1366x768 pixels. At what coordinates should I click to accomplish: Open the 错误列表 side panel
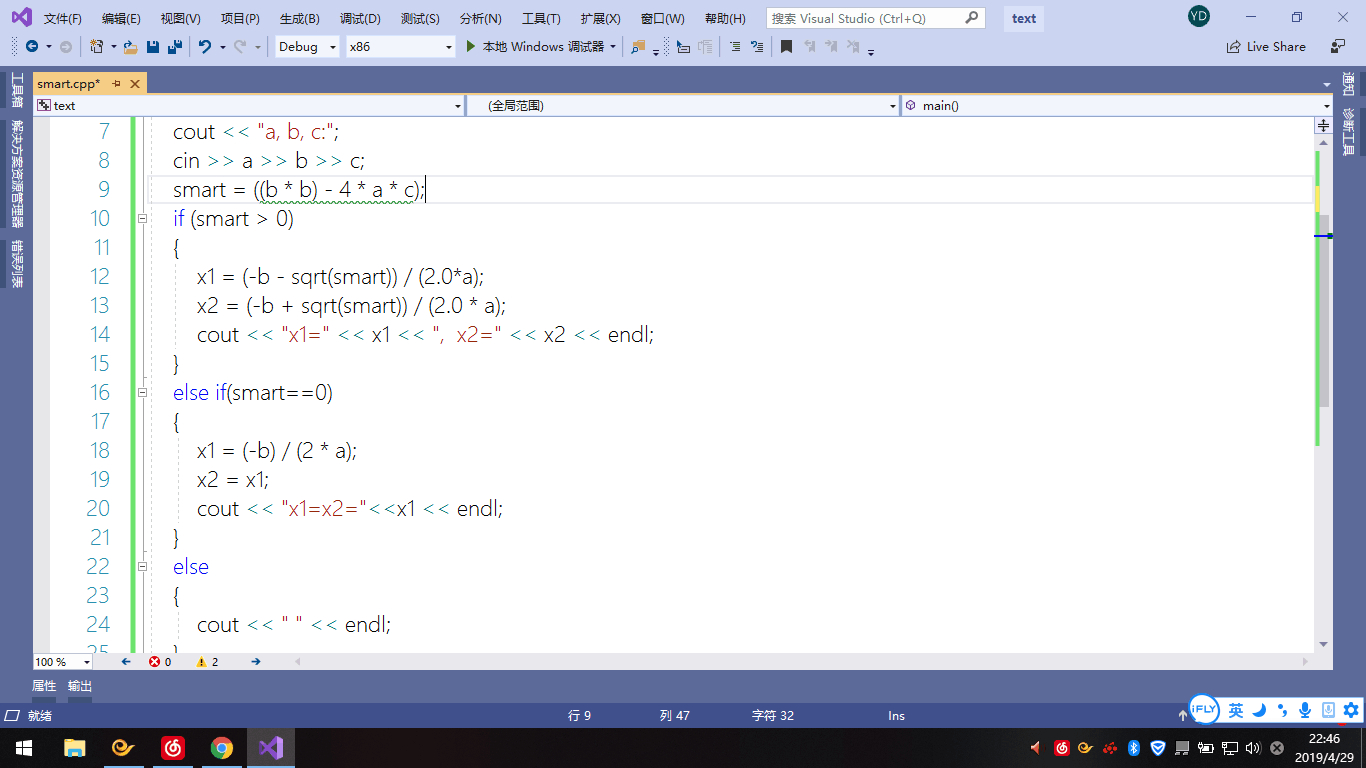point(16,264)
